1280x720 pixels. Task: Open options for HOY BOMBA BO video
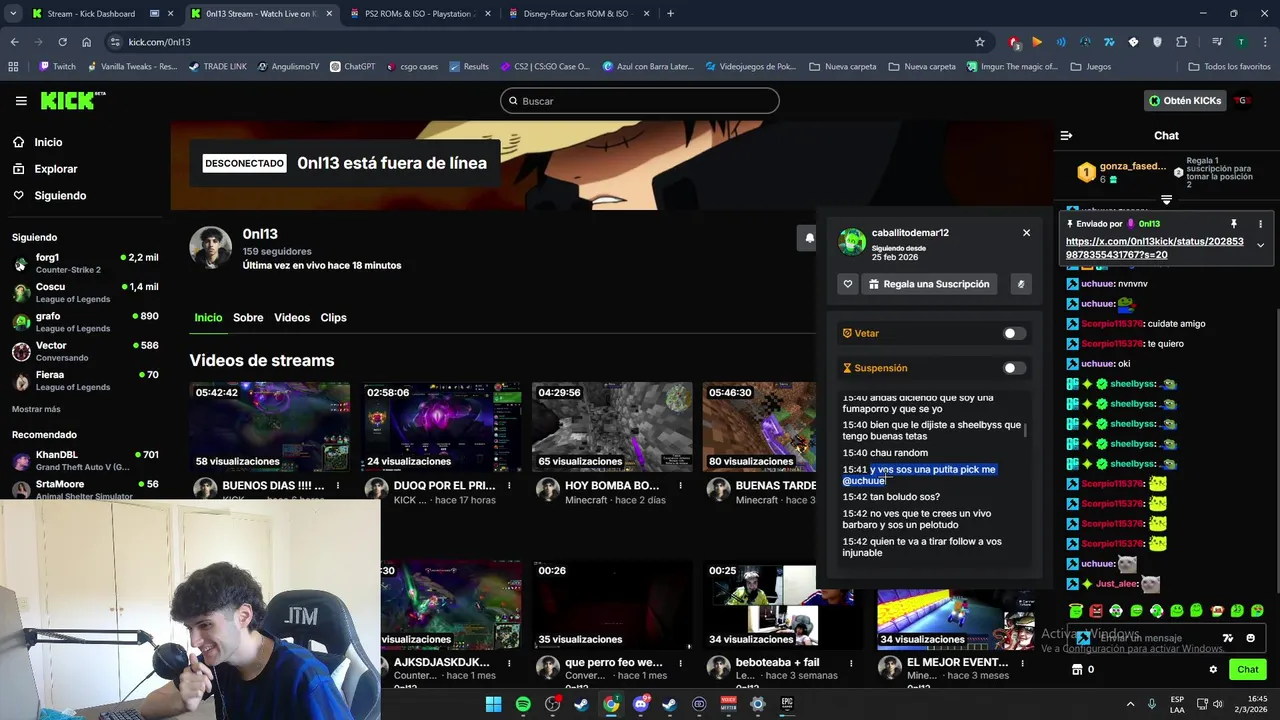(679, 486)
